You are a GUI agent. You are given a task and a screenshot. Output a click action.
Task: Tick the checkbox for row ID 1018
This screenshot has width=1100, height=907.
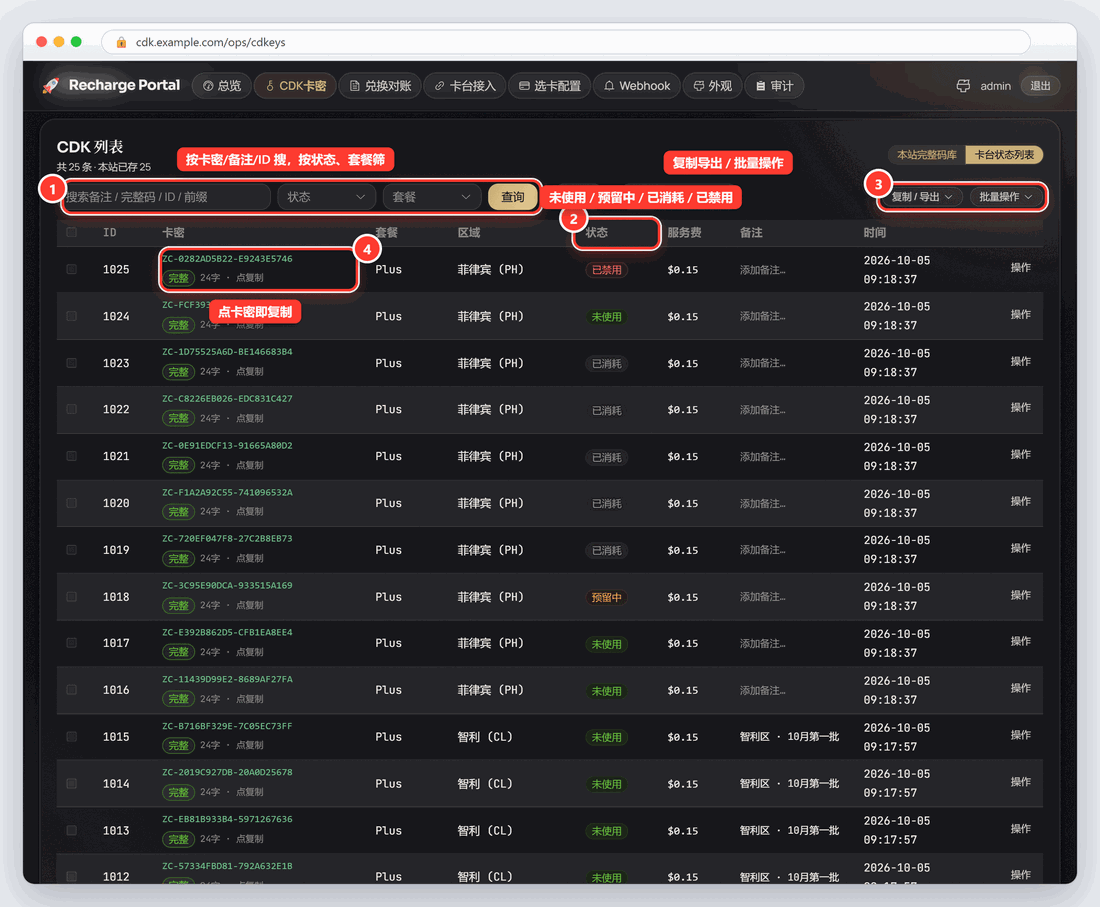[x=72, y=597]
